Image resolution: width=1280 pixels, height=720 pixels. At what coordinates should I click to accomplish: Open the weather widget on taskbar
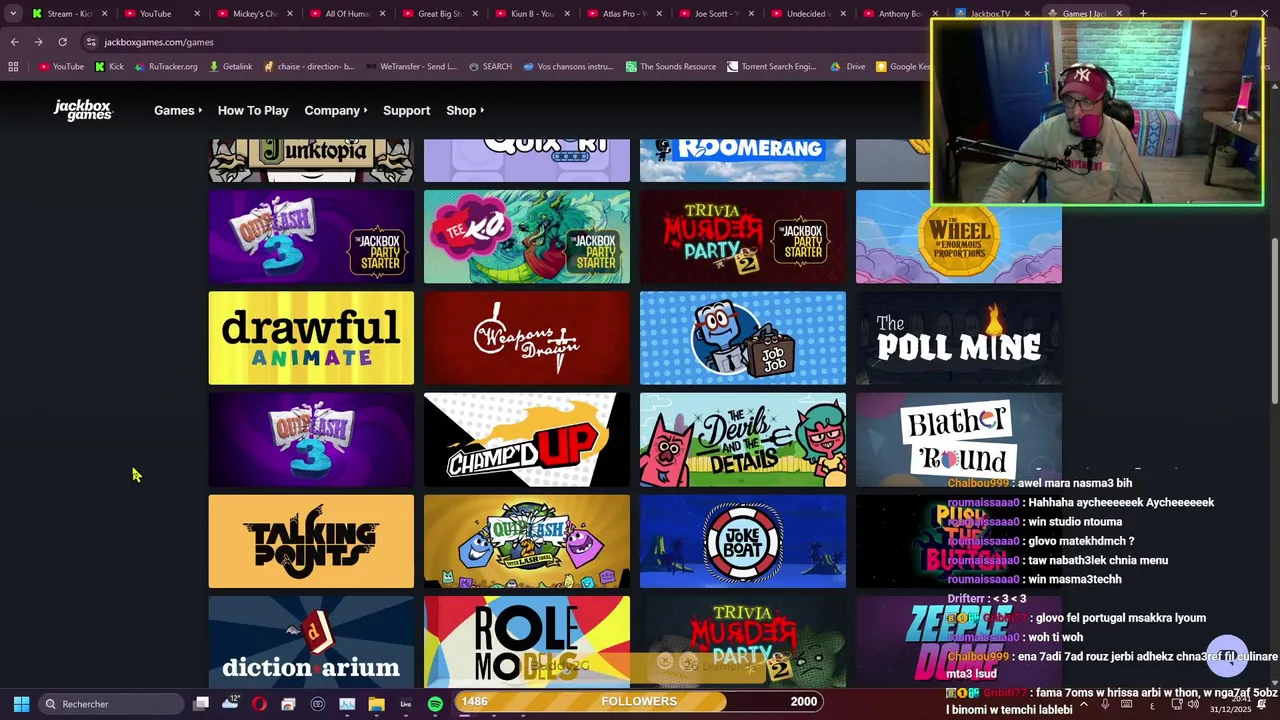pyautogui.click(x=230, y=704)
